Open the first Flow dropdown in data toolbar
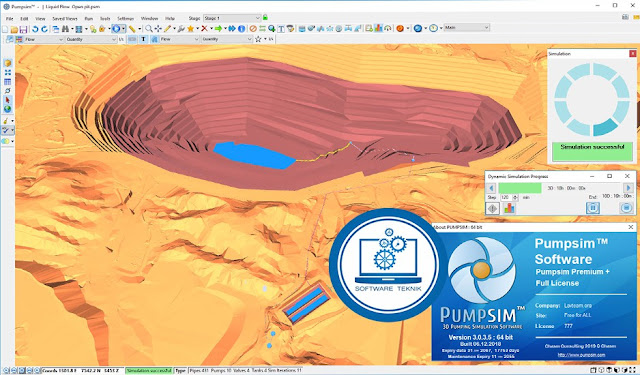This screenshot has height=375, width=640. [44, 40]
